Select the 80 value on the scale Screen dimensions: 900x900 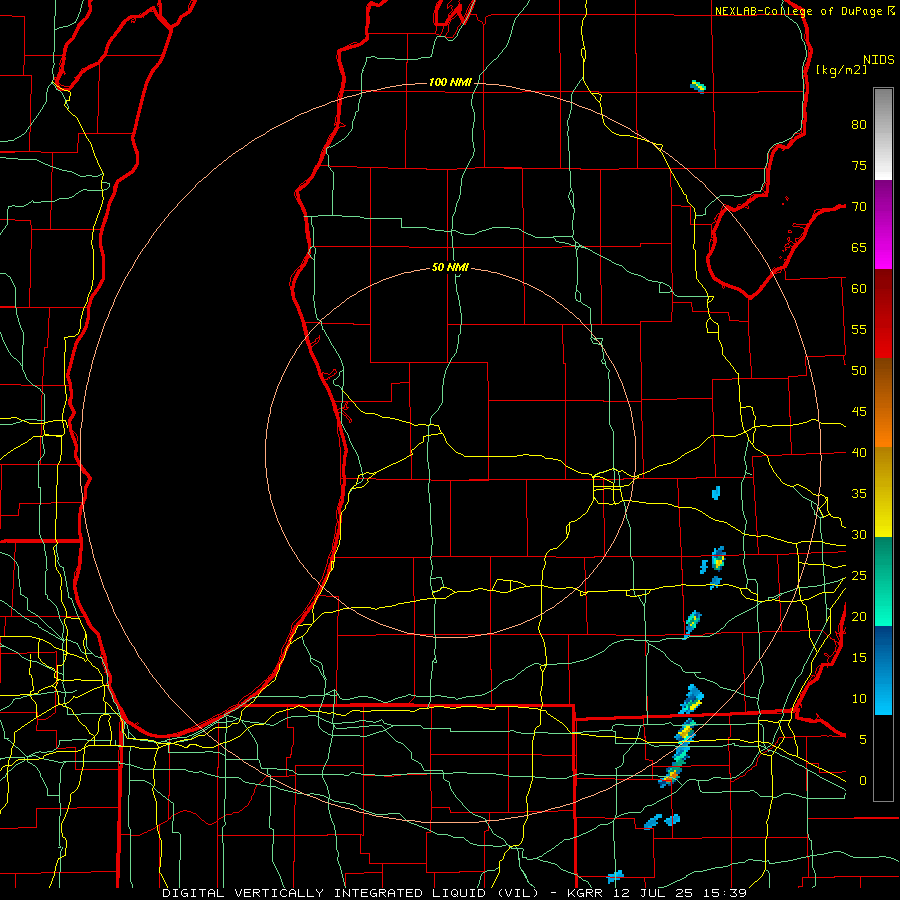pos(859,125)
